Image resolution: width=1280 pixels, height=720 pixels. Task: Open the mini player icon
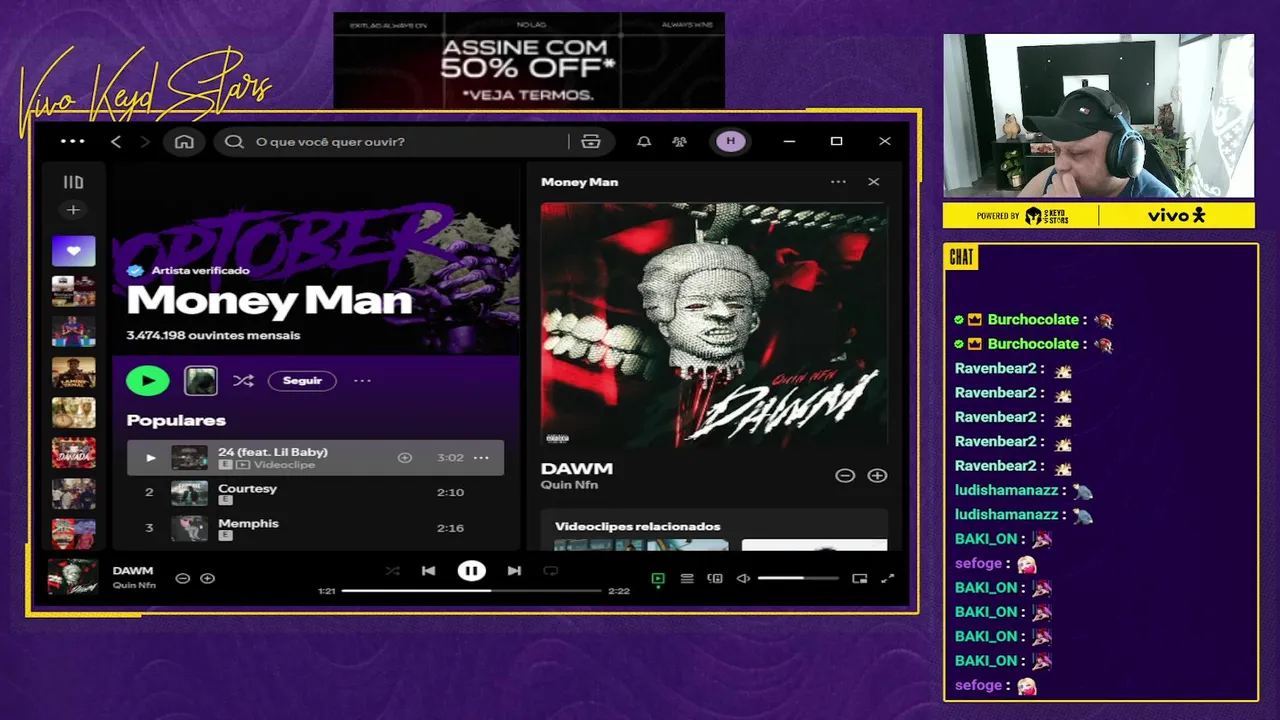pos(860,578)
